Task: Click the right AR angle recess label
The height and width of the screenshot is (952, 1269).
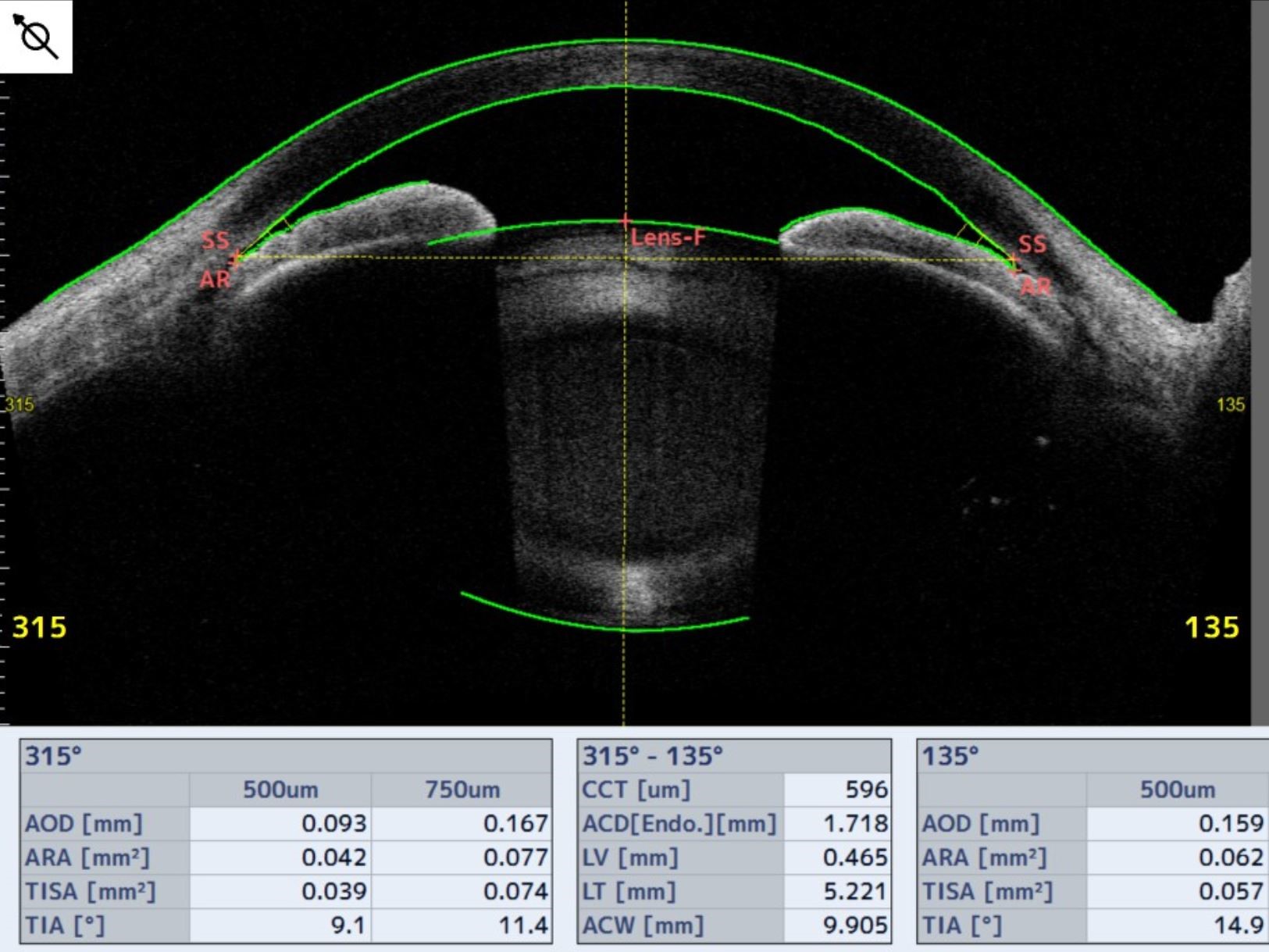Action: (1036, 287)
